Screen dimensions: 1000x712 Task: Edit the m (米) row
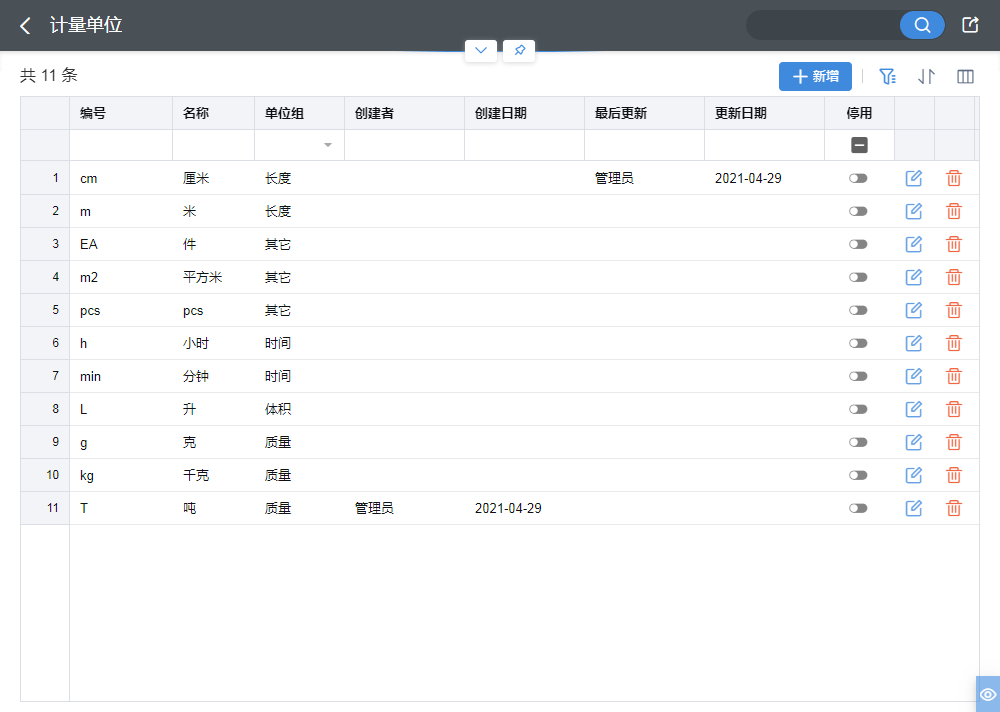tap(914, 211)
